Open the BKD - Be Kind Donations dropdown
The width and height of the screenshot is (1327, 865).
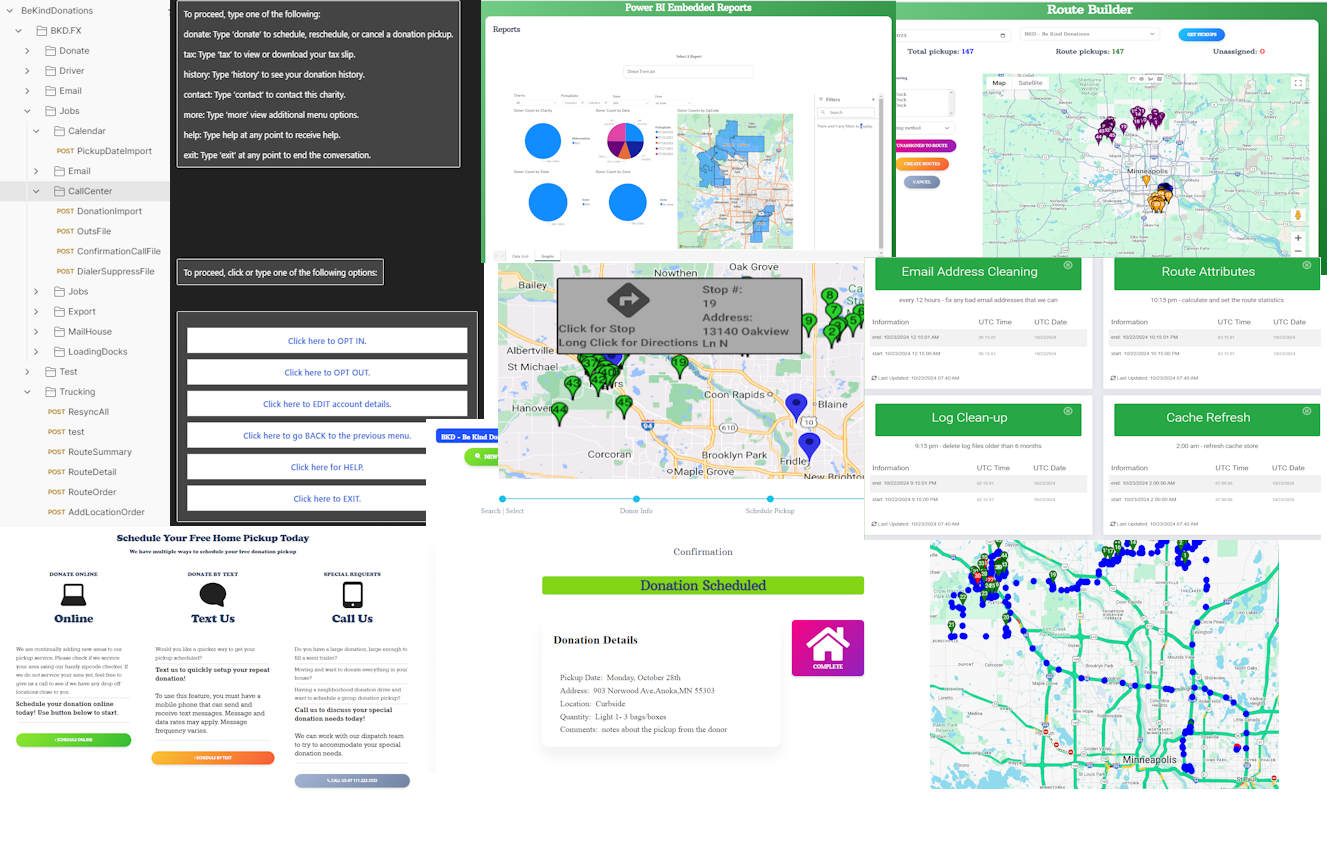point(1088,34)
